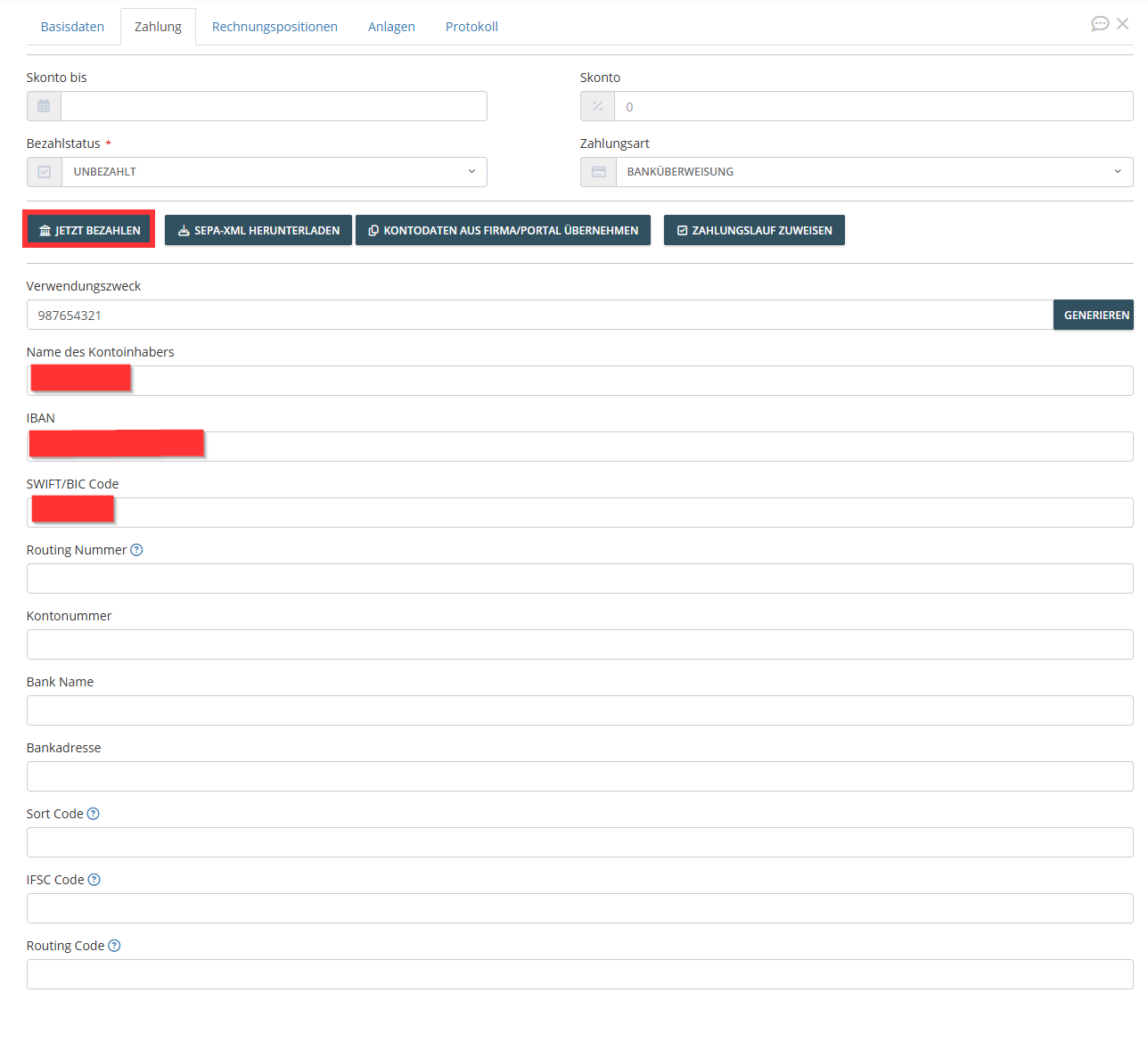Go to the Anlagen tab
Image resolution: width=1148 pixels, height=1042 pixels.
click(x=391, y=27)
